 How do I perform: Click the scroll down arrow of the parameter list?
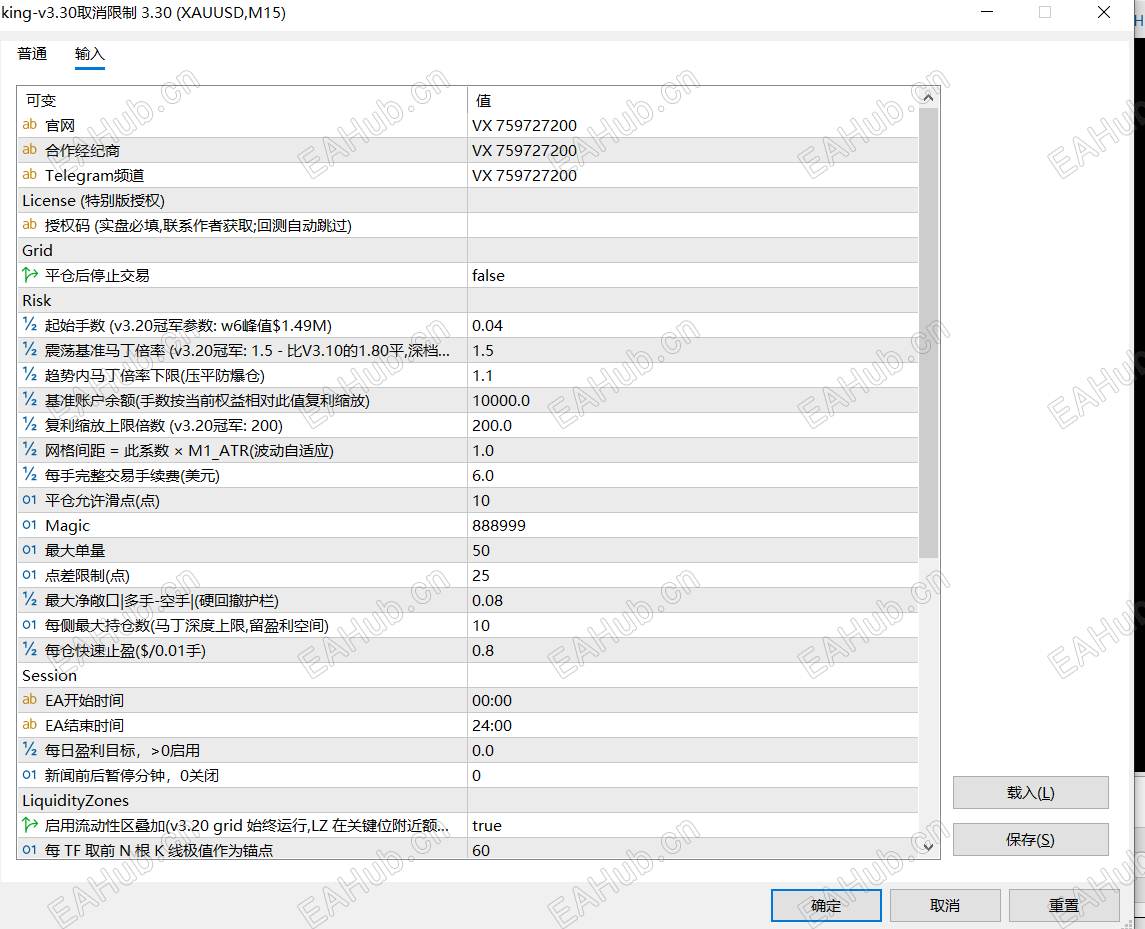(928, 846)
